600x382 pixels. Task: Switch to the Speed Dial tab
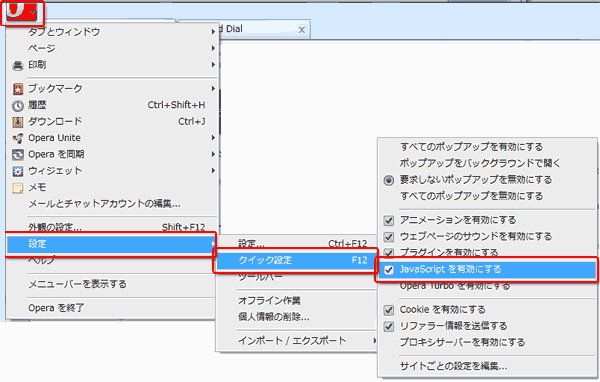pyautogui.click(x=264, y=29)
